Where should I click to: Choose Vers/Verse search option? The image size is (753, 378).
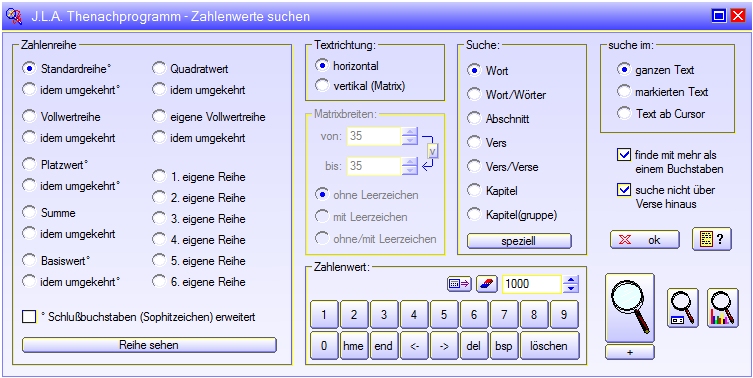[x=474, y=167]
